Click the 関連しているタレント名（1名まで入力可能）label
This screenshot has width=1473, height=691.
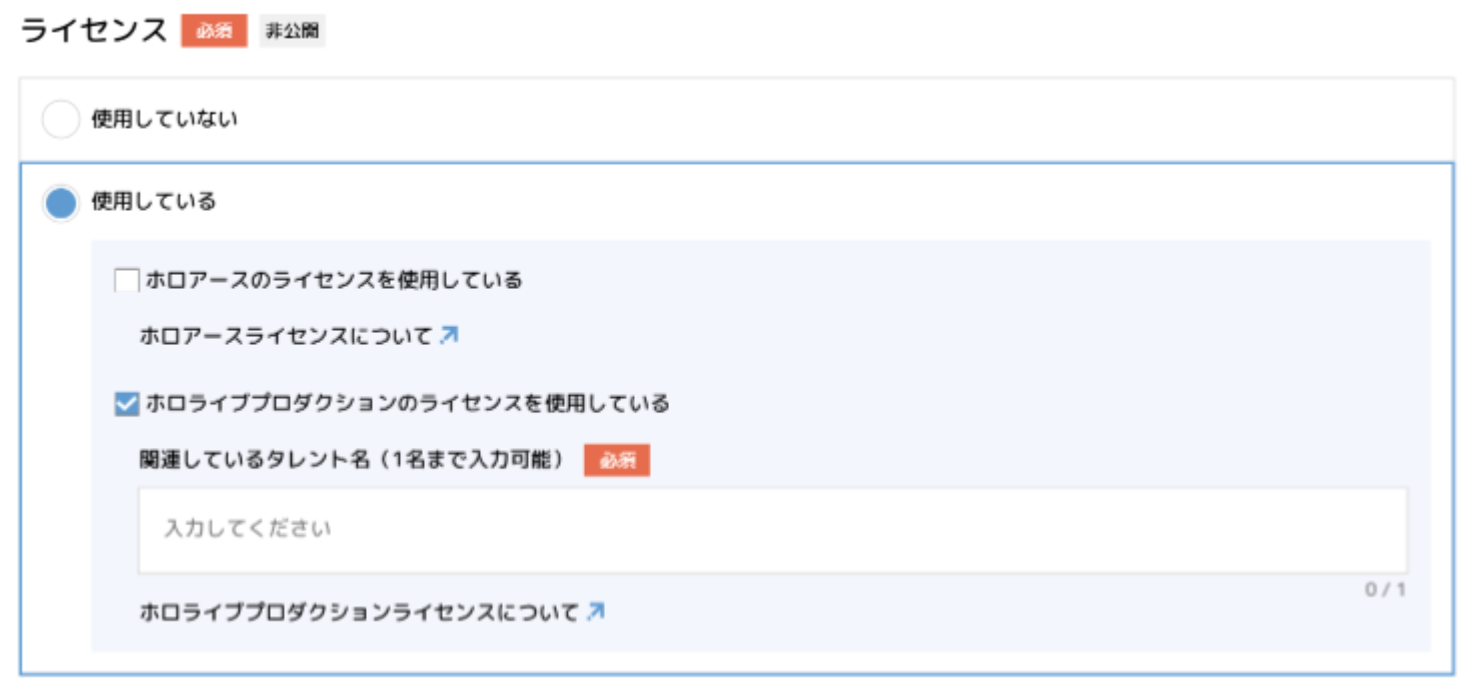[x=352, y=461]
